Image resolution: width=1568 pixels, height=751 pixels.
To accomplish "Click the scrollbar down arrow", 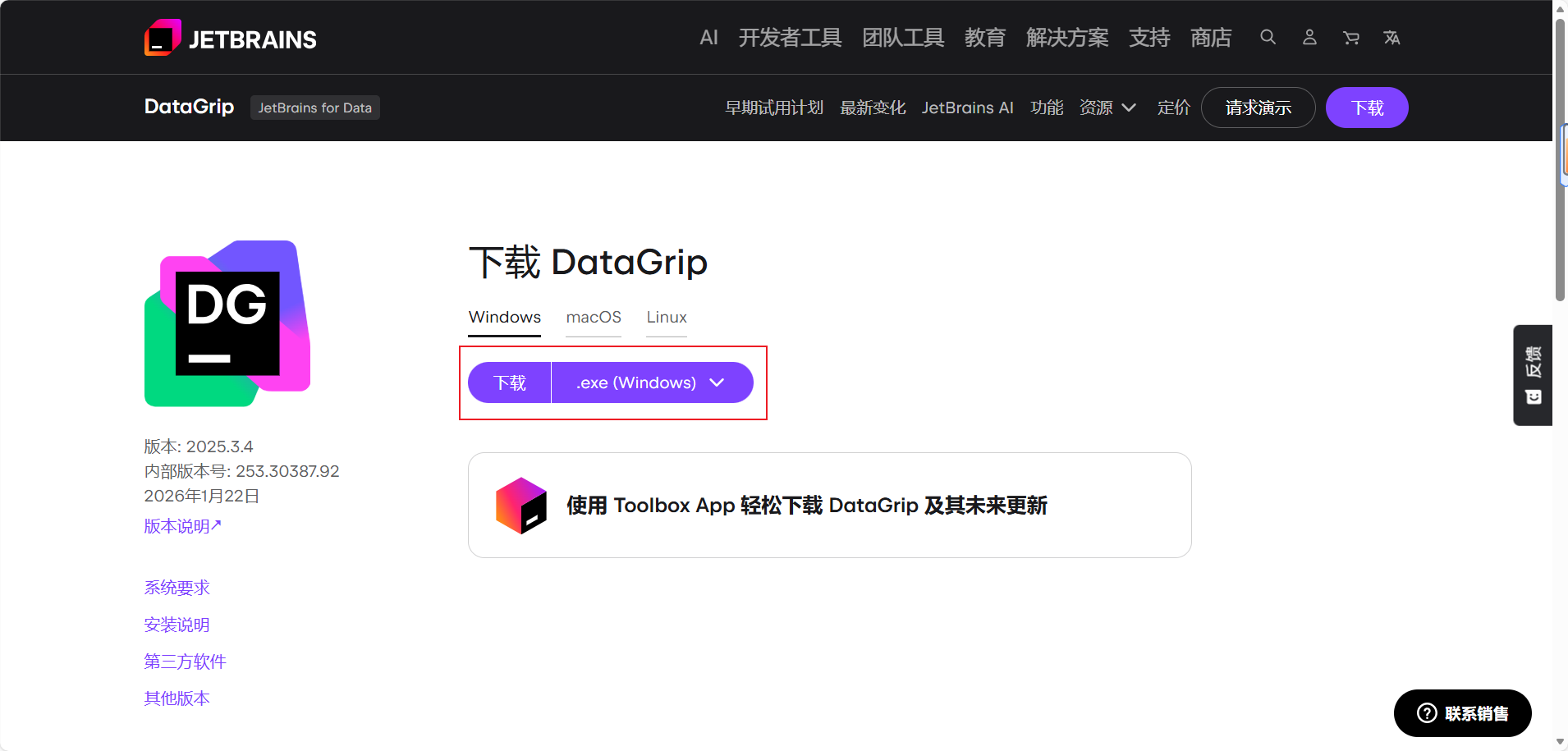I will 1560,742.
